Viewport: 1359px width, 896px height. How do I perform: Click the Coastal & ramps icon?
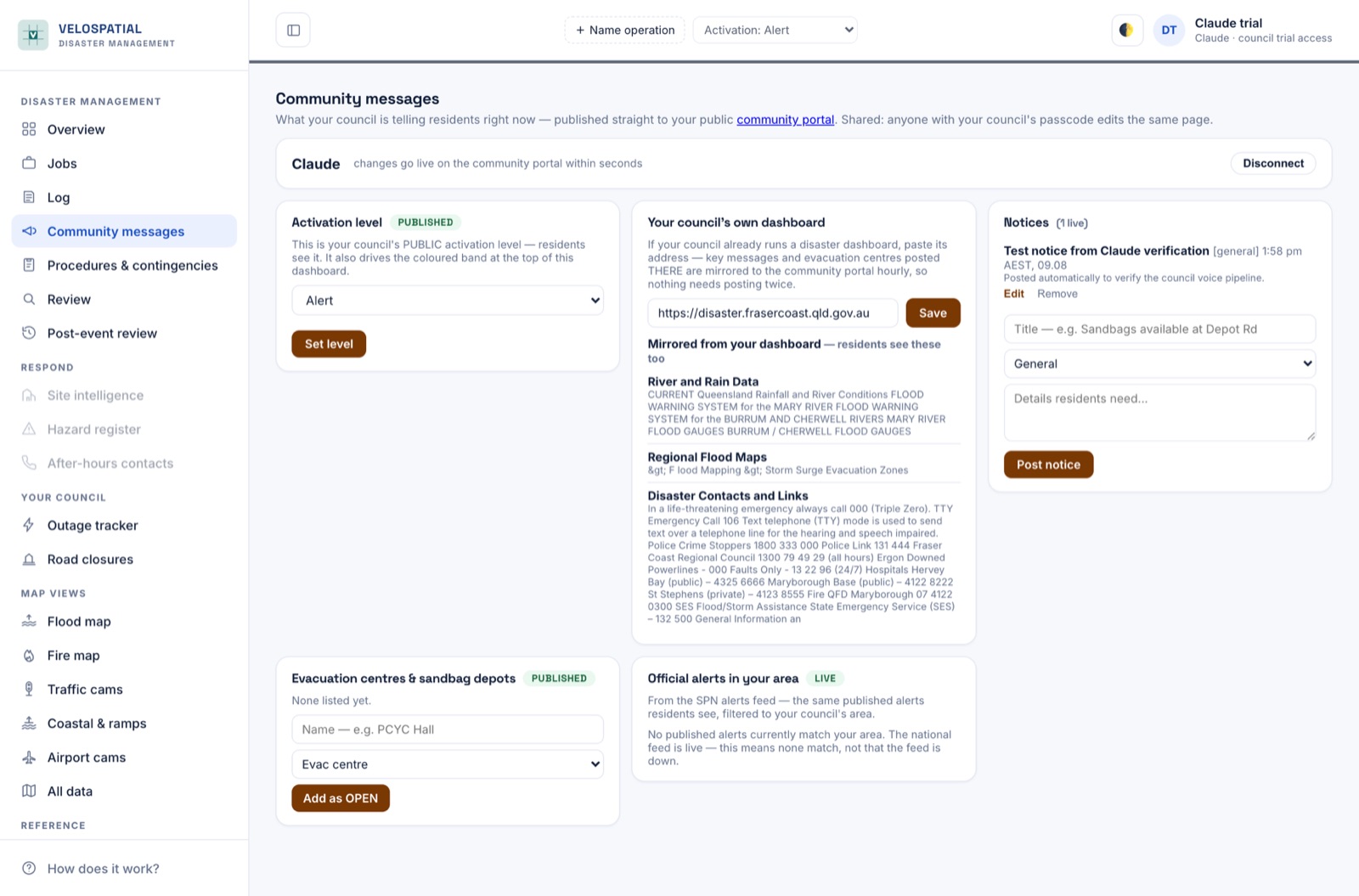tap(29, 723)
